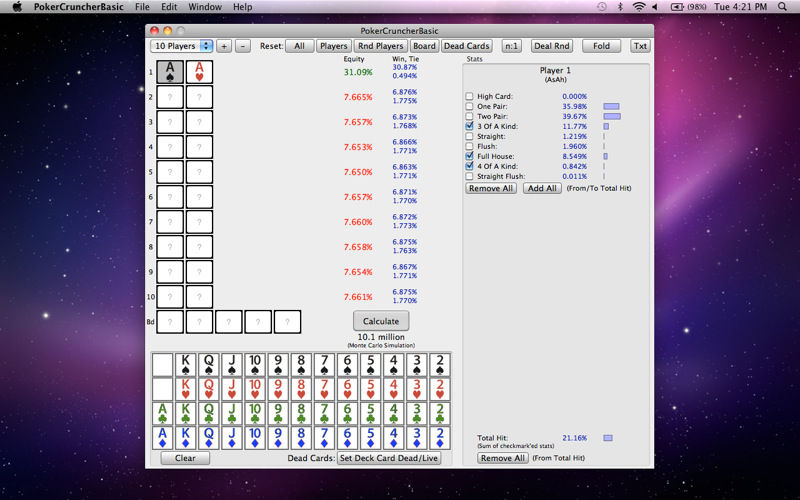Uncheck the Full House checkbox
800x500 pixels.
pyautogui.click(x=469, y=156)
